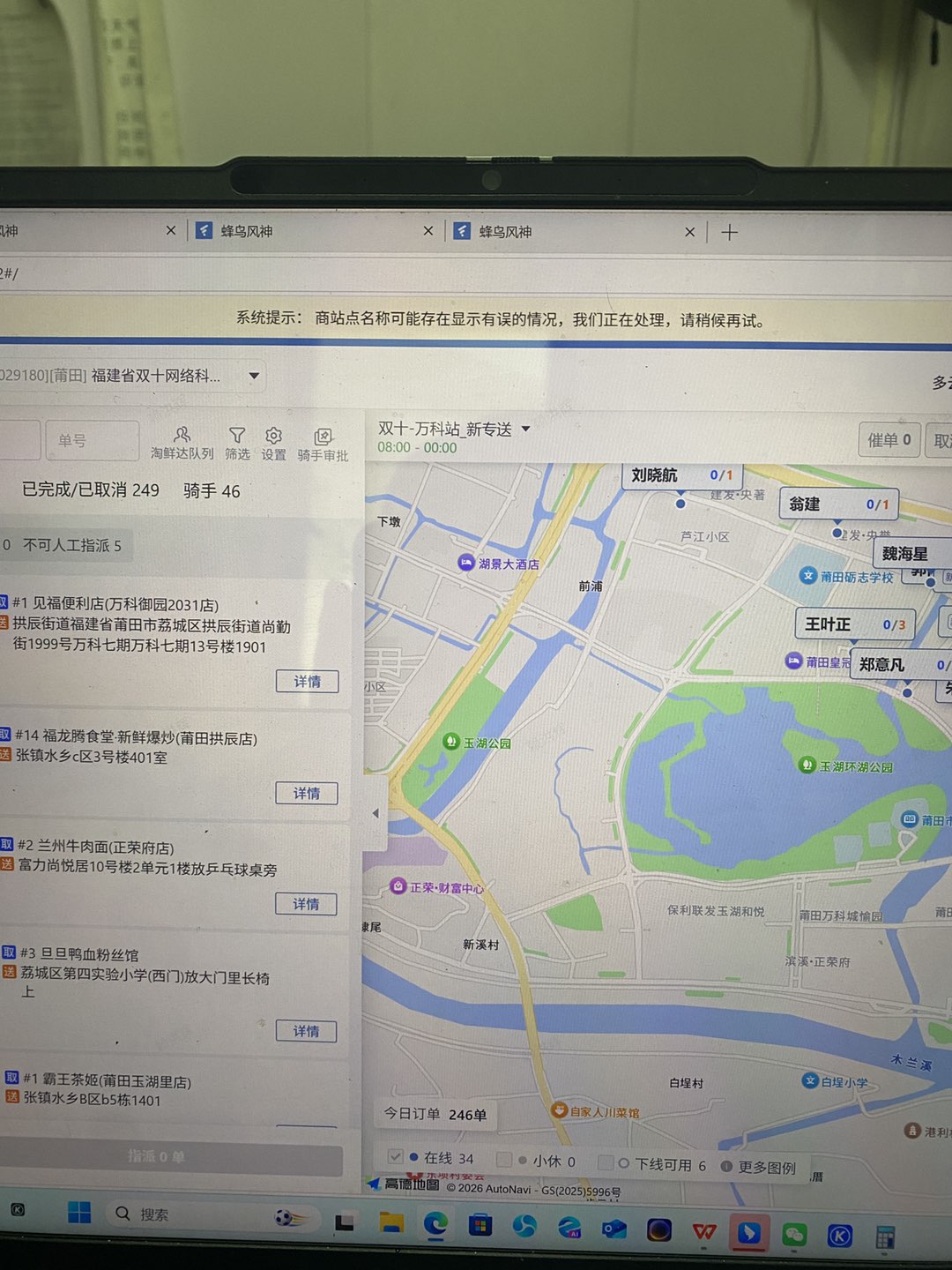952x1270 pixels.
Task: Click order #1 霸王茶姬(莆田玉湖里店)
Action: pos(107,1080)
